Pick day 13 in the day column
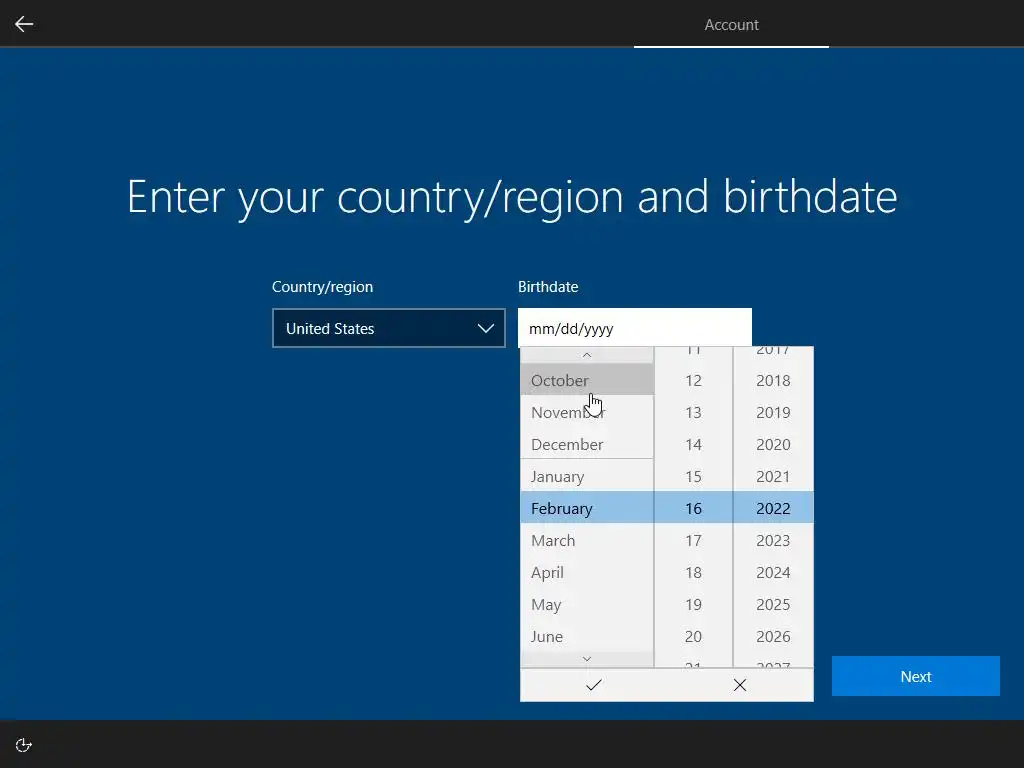 [694, 412]
